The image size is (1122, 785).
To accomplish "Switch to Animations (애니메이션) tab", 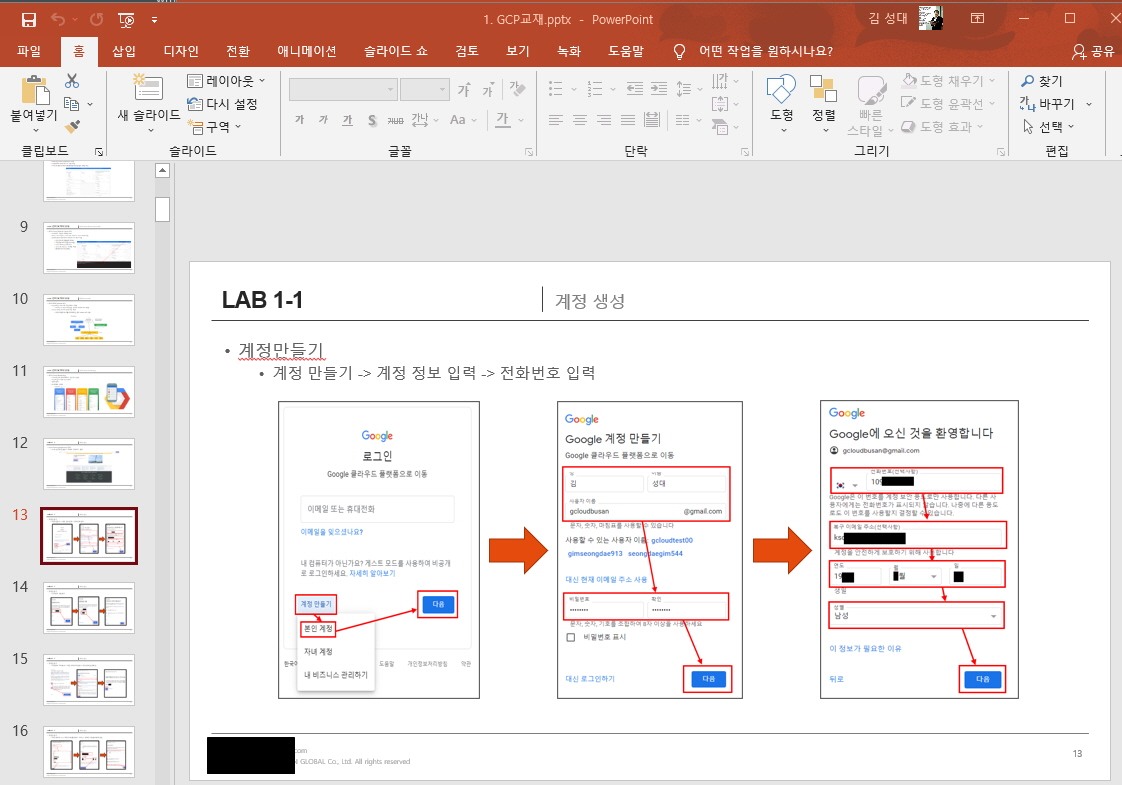I will click(307, 51).
